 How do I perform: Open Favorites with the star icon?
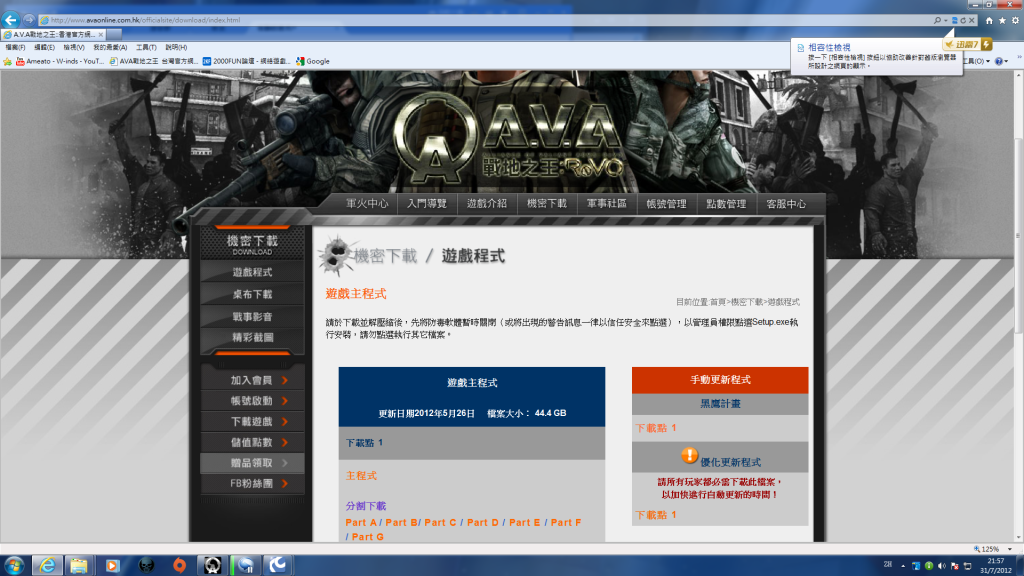pyautogui.click(x=1002, y=20)
